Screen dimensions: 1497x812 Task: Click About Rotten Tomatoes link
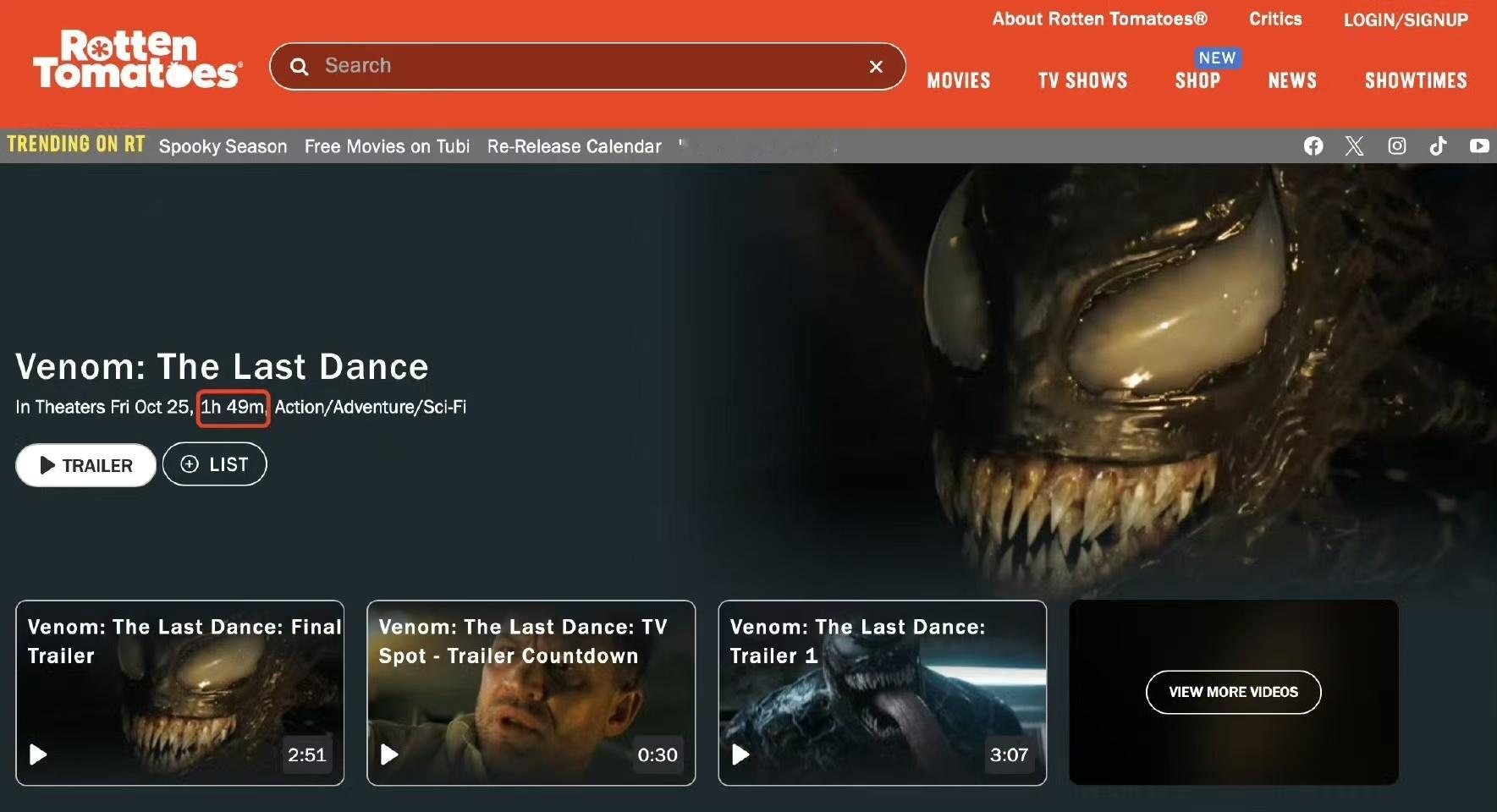tap(1099, 19)
